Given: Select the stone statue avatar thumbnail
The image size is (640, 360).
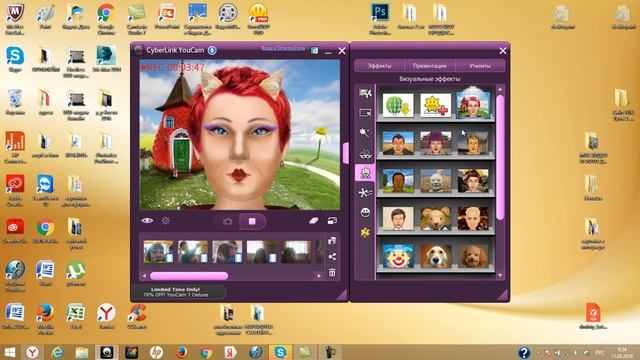Looking at the screenshot, I should tap(436, 180).
